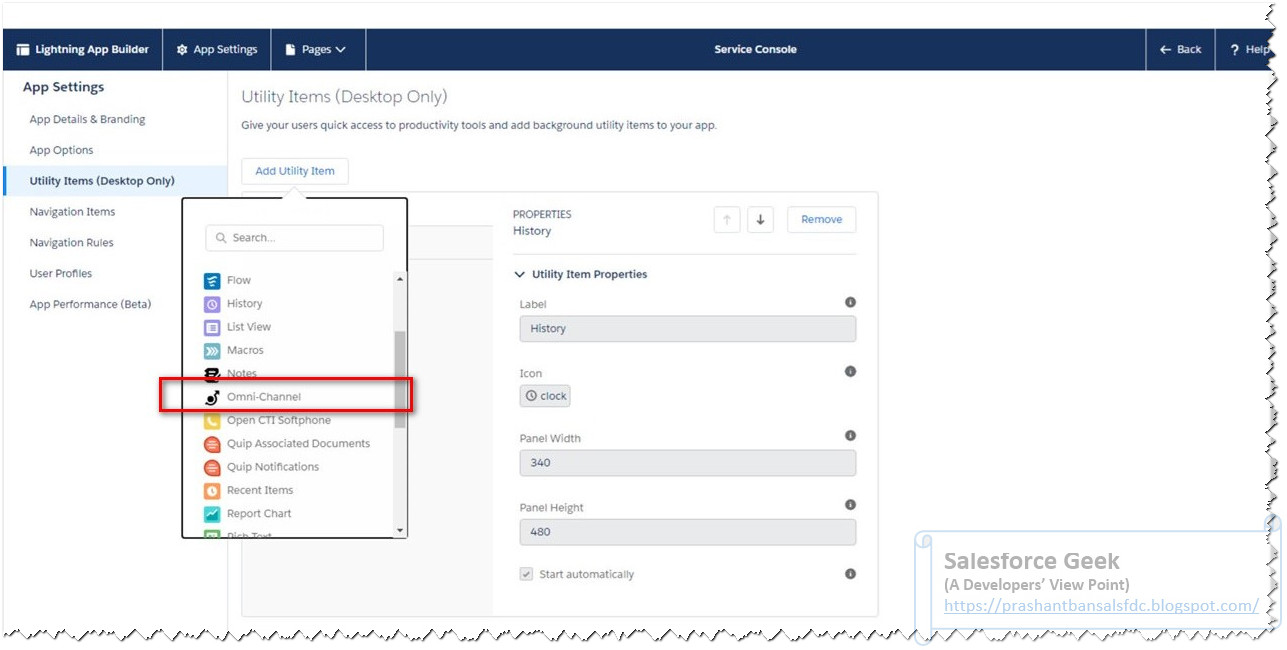Click the Recent Items icon

pos(212,491)
